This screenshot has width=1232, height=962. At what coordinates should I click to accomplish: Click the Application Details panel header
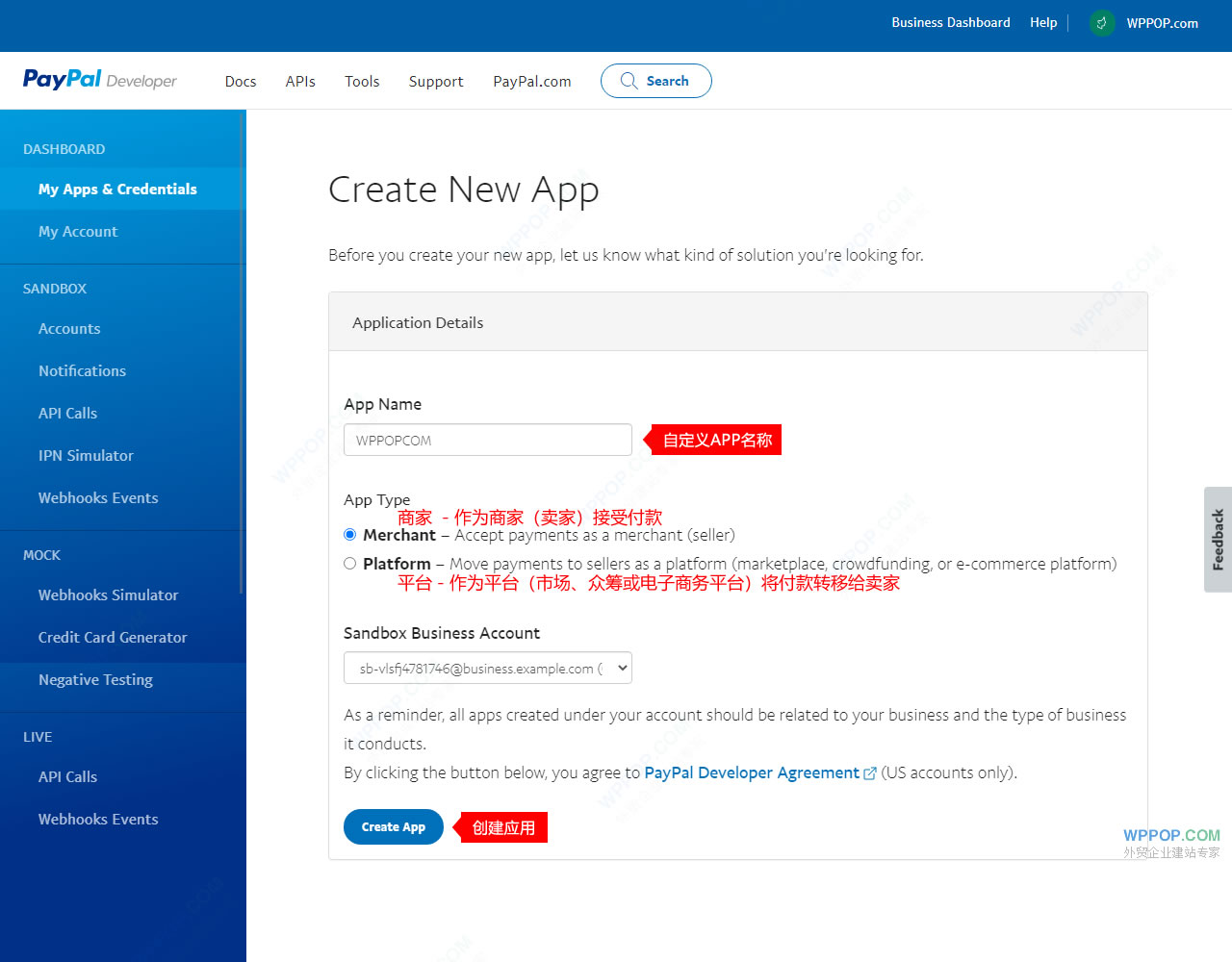click(738, 322)
